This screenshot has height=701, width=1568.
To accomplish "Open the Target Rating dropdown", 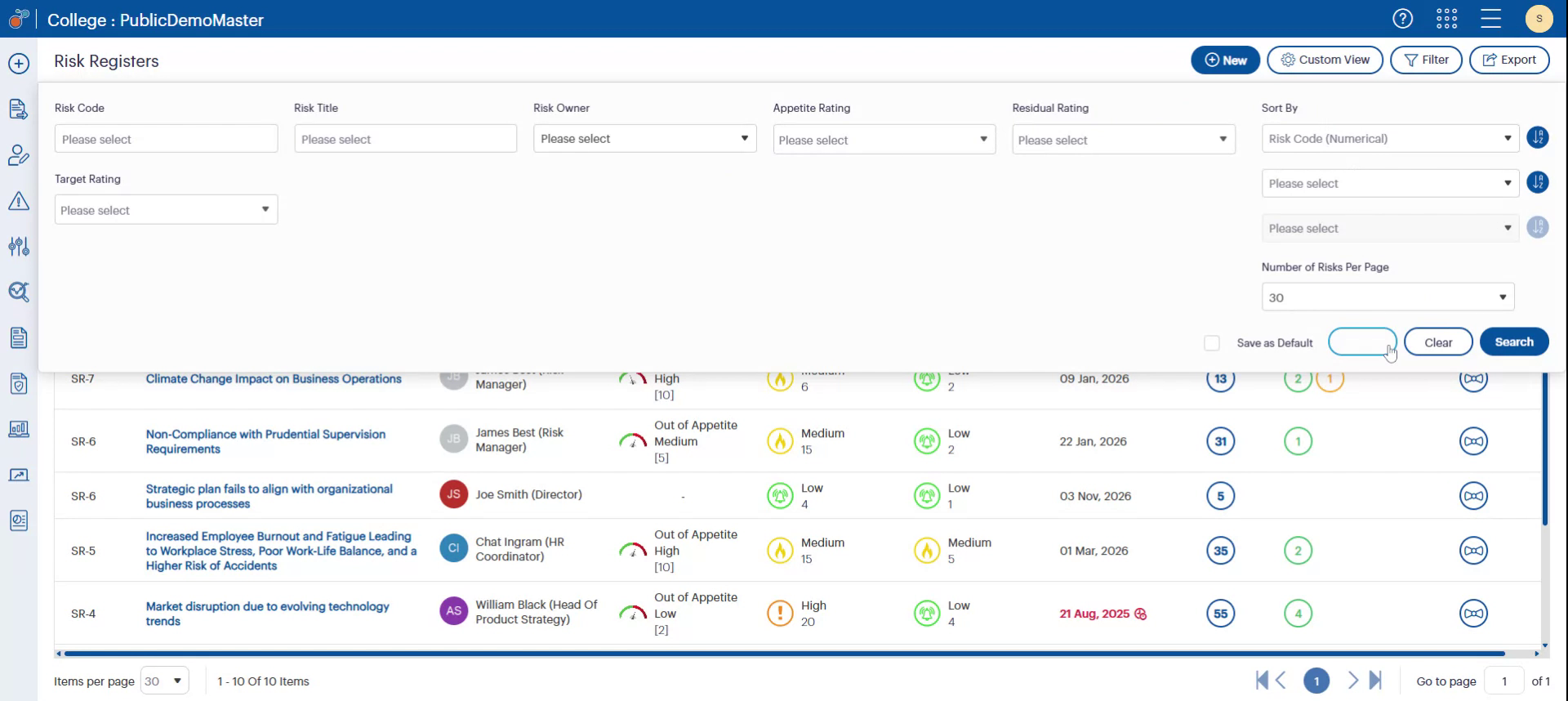I will point(166,210).
